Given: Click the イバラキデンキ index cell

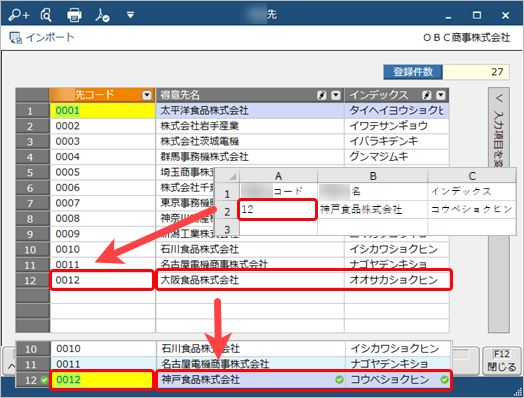Looking at the screenshot, I should click(x=397, y=141).
